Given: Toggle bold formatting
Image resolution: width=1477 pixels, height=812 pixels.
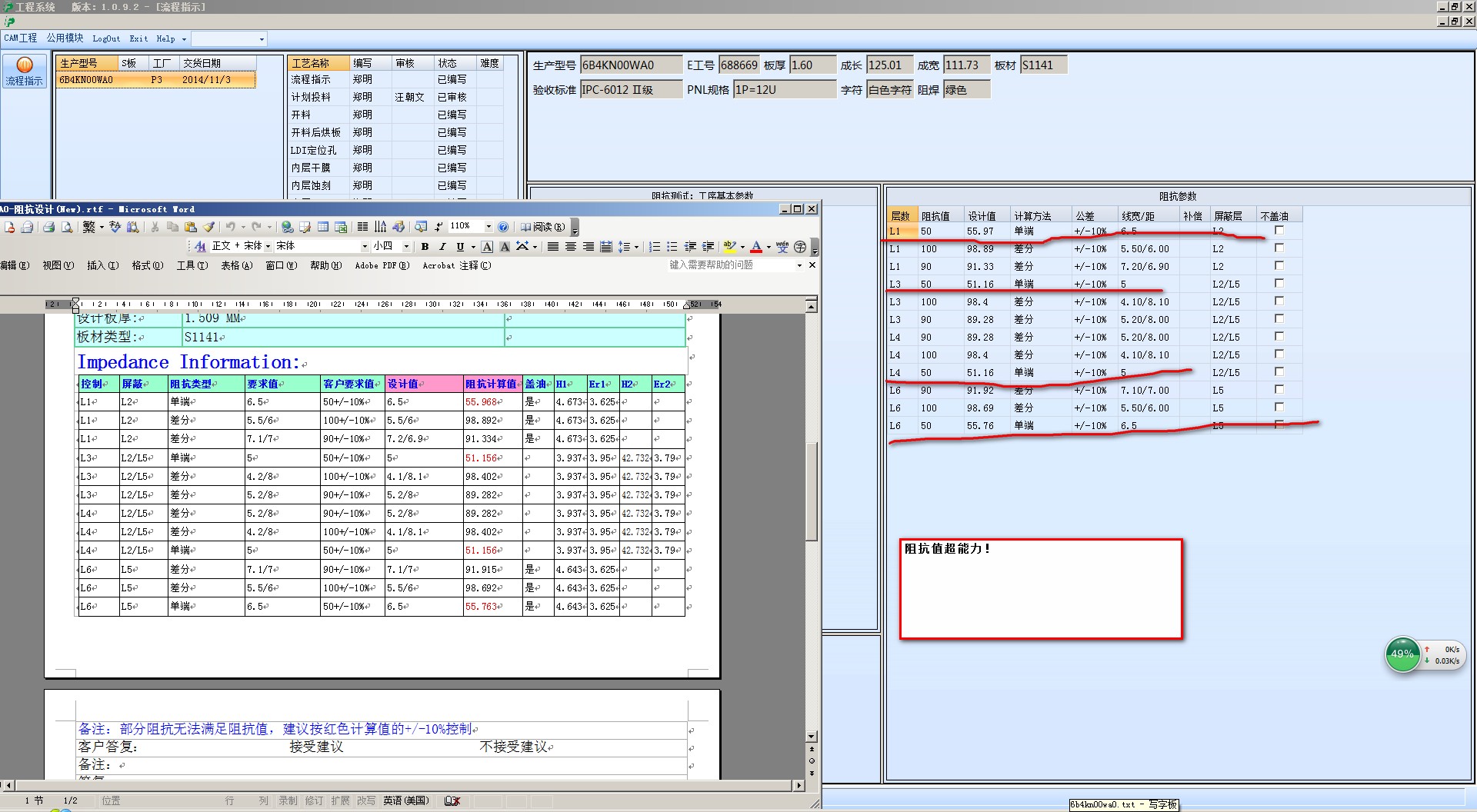Looking at the screenshot, I should click(425, 246).
